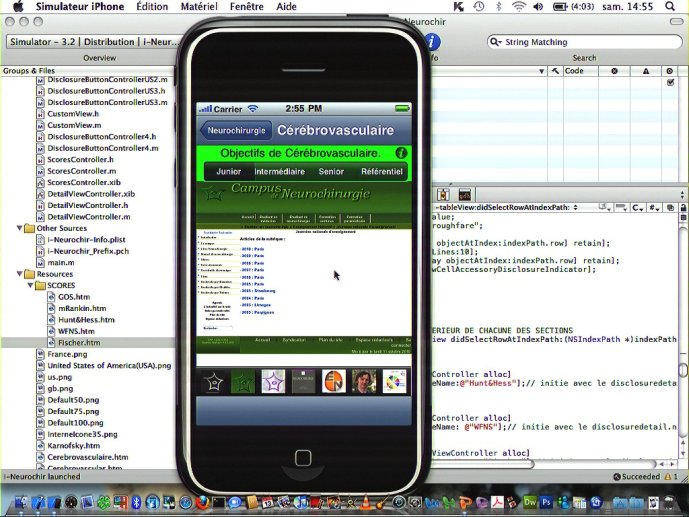The image size is (689, 517).
Task: Open the breakpoints dropdown in editor bar
Action: pos(621,207)
